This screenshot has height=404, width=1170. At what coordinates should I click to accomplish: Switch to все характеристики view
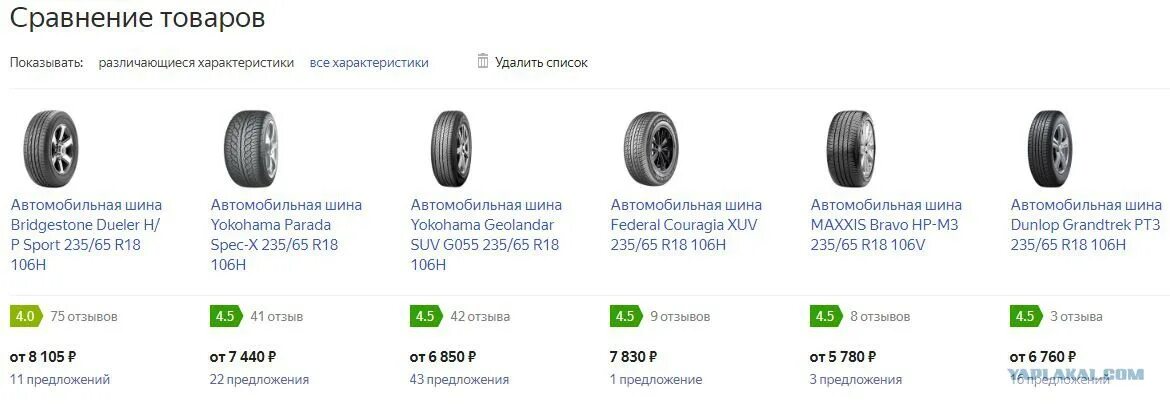click(369, 62)
